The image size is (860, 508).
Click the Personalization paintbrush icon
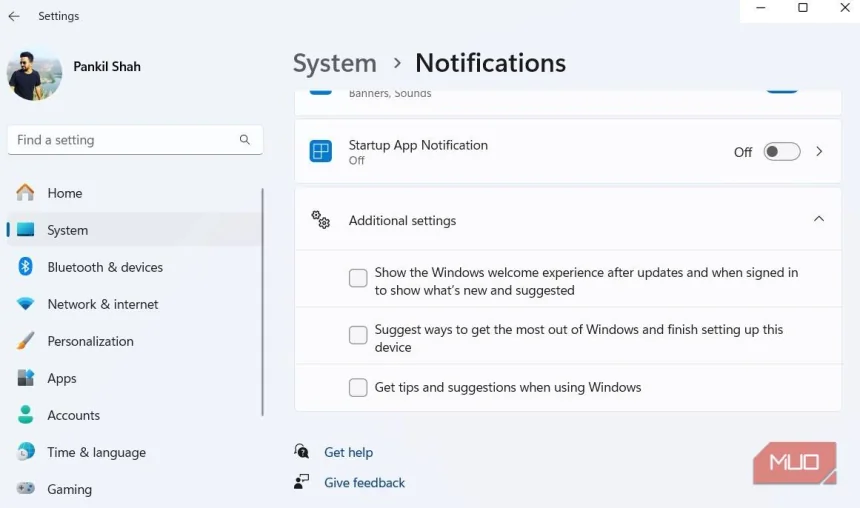(x=26, y=341)
